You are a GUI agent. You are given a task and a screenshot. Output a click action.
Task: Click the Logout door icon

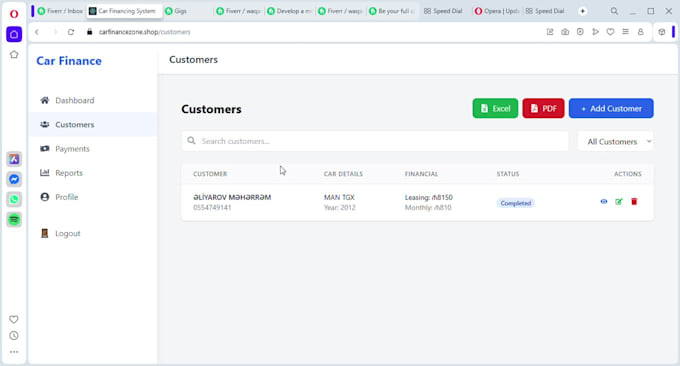[45, 233]
